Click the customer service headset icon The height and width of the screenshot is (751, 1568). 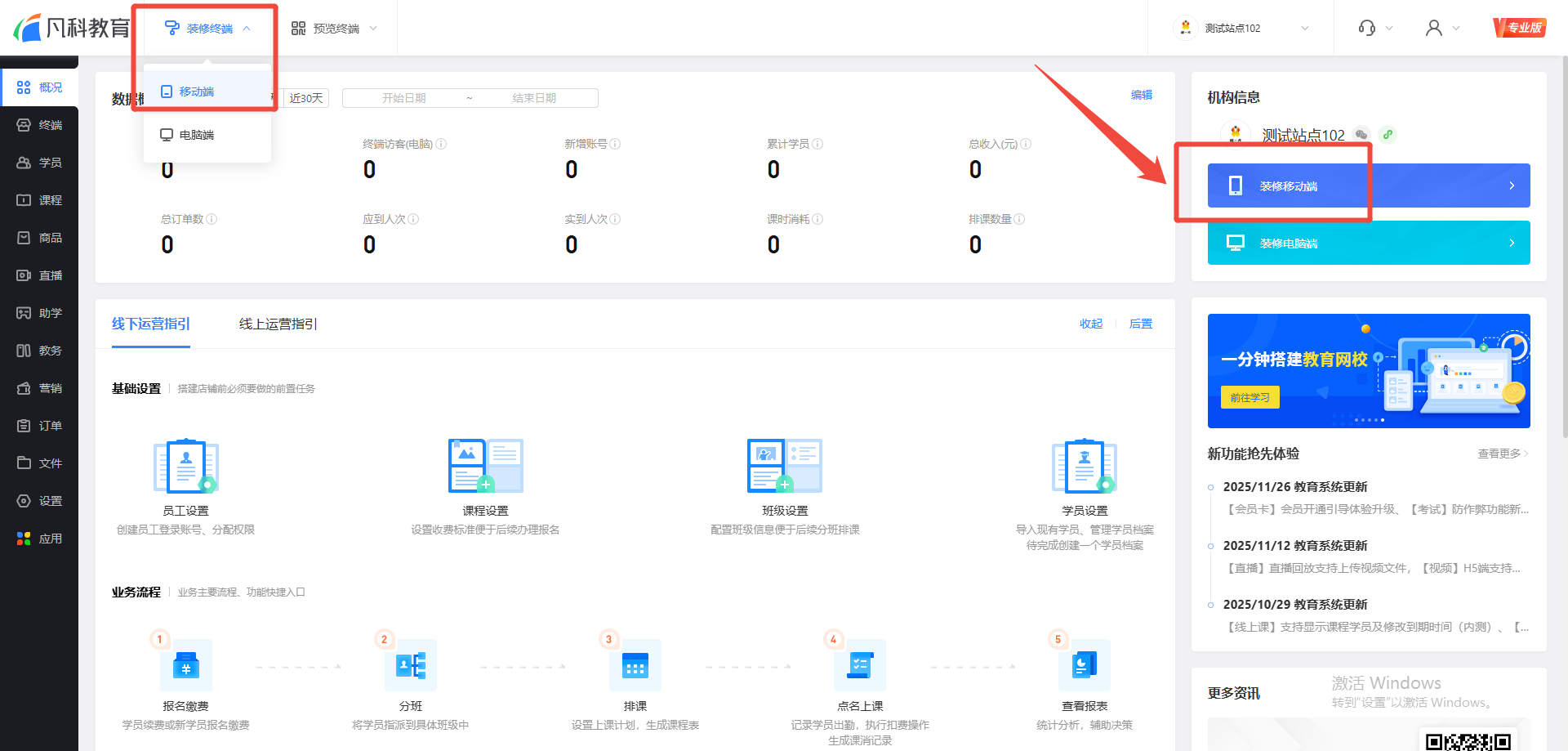tap(1367, 28)
